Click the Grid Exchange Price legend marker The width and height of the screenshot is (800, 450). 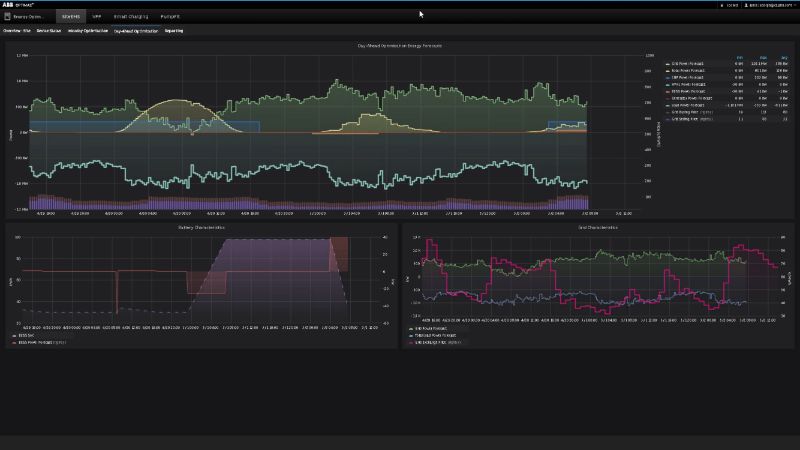[410, 342]
